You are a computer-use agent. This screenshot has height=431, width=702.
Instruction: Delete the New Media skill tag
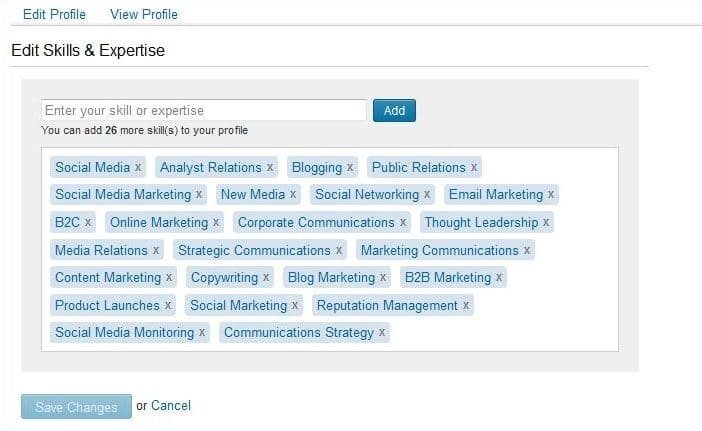[x=293, y=195]
